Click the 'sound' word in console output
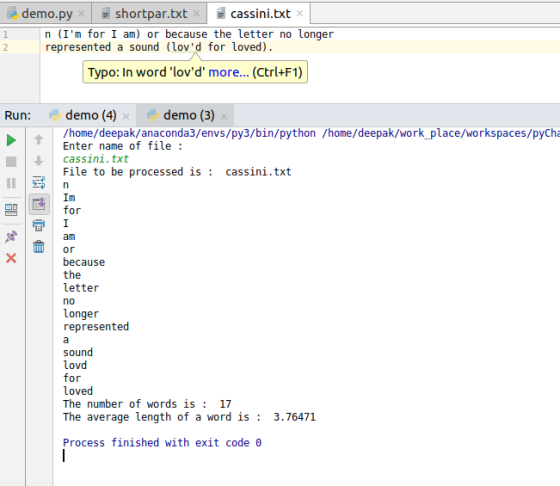The height and width of the screenshot is (486, 560). (78, 352)
